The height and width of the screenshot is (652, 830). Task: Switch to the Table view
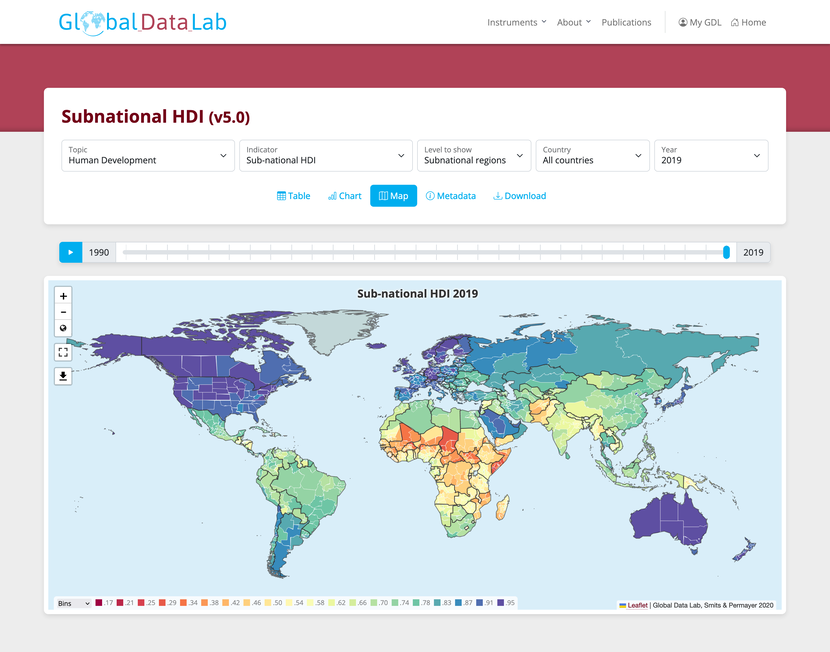pyautogui.click(x=293, y=196)
